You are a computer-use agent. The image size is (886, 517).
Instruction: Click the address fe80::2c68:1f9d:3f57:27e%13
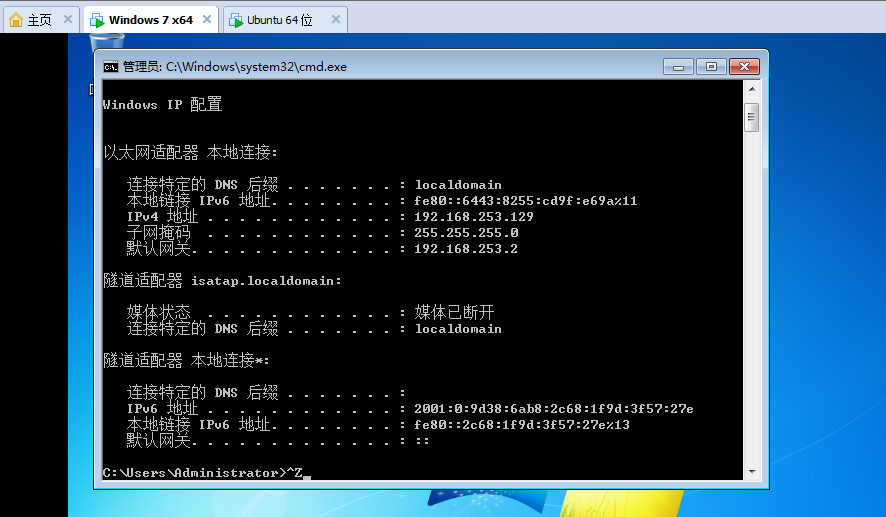522,424
